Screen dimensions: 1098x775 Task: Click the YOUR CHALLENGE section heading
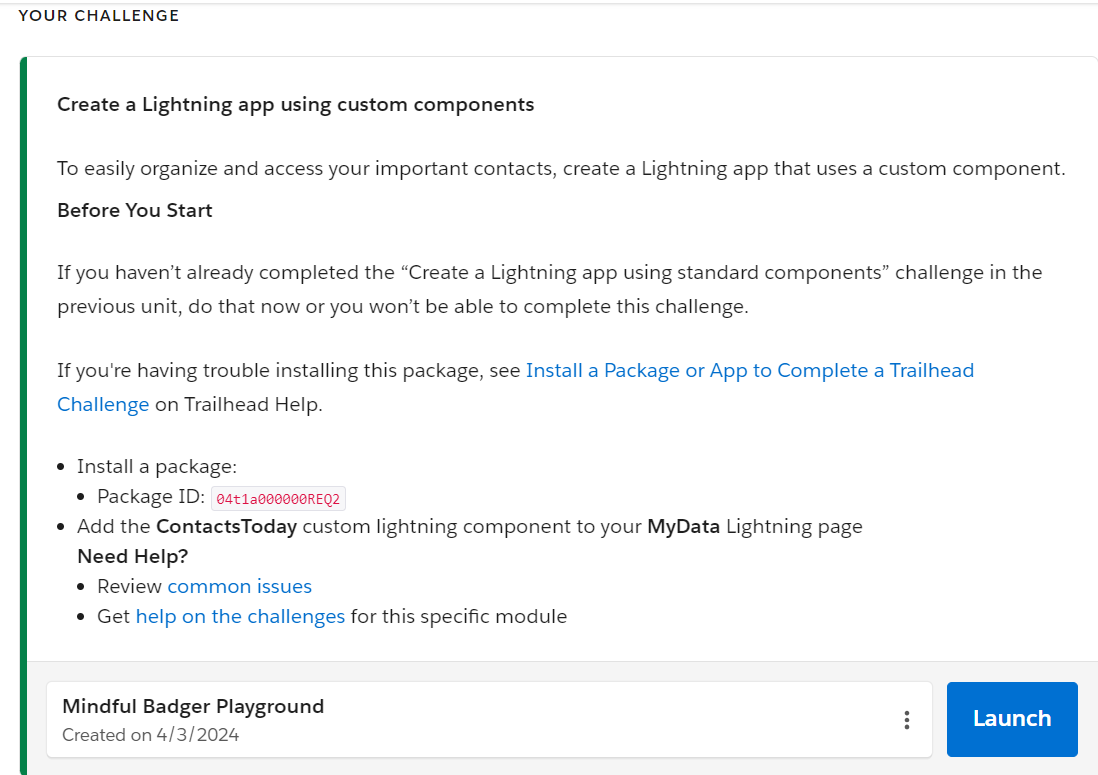point(98,15)
